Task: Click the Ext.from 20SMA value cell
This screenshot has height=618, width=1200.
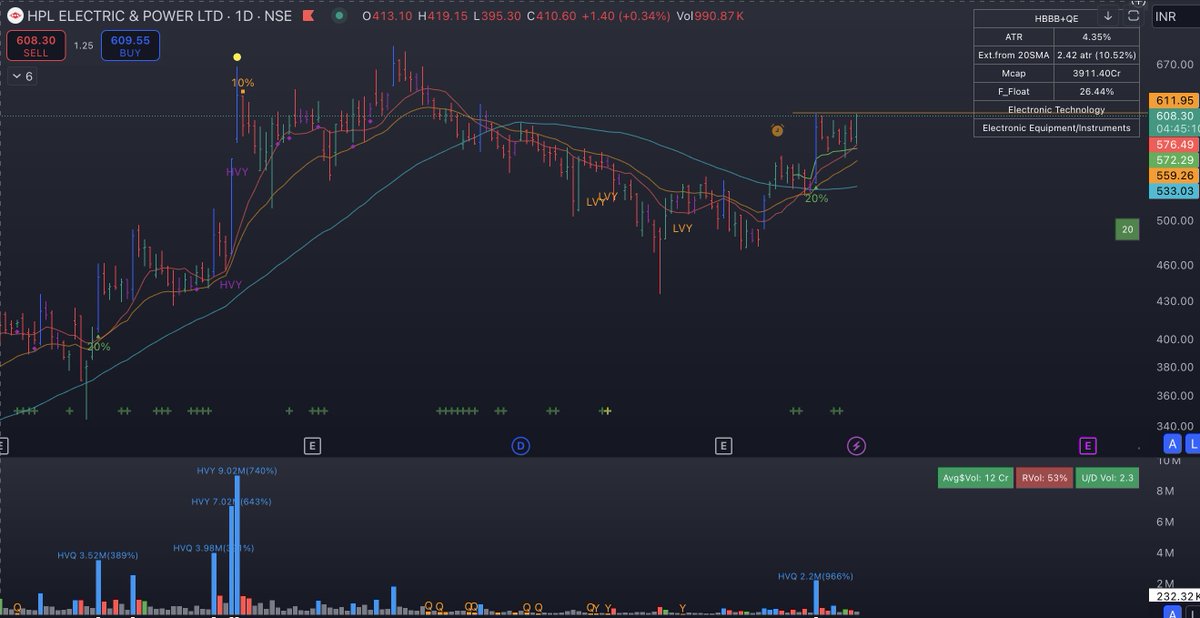Action: (1097, 55)
